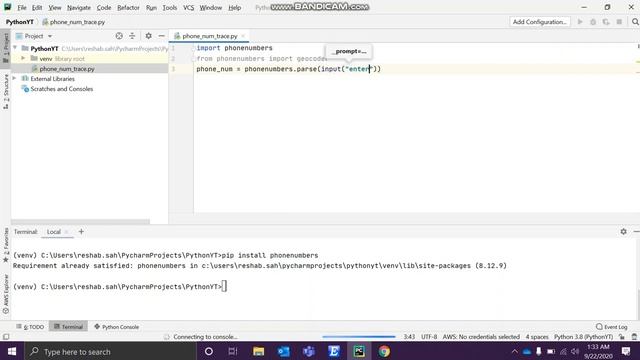
Task: Open the View menu
Action: (55, 7)
